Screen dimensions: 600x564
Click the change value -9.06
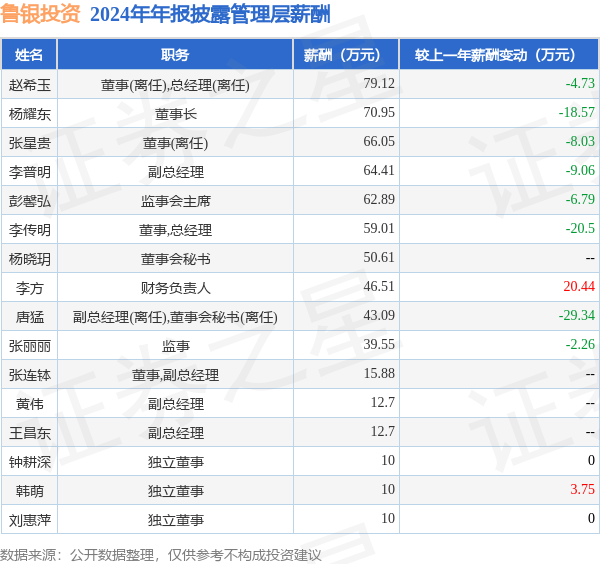click(x=580, y=170)
